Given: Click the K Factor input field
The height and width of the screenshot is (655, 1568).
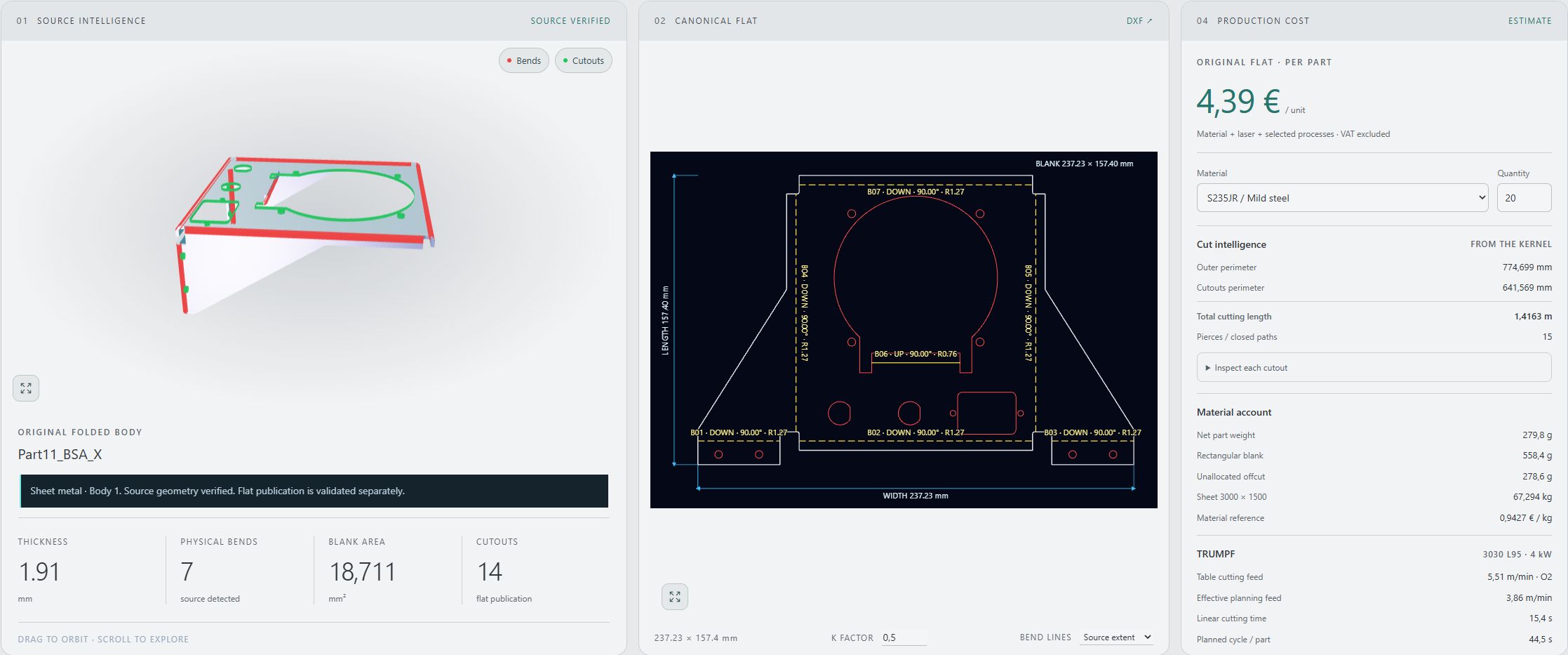Looking at the screenshot, I should pos(904,637).
